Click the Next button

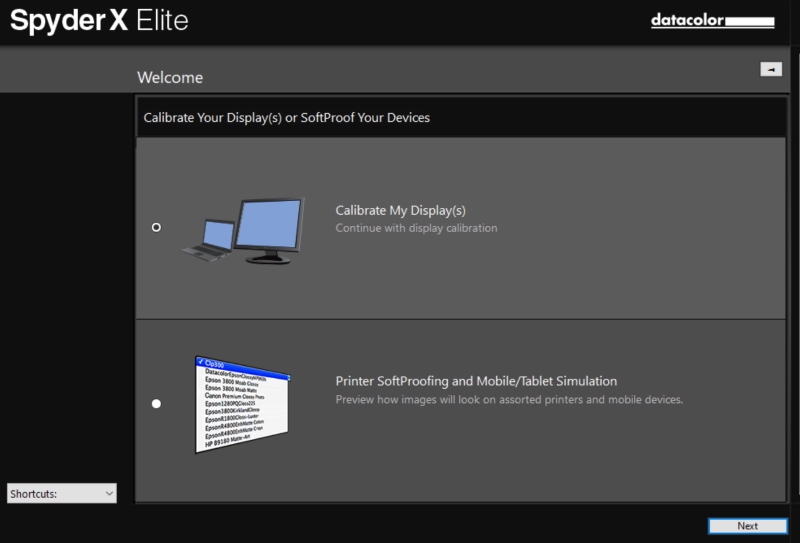pyautogui.click(x=747, y=526)
